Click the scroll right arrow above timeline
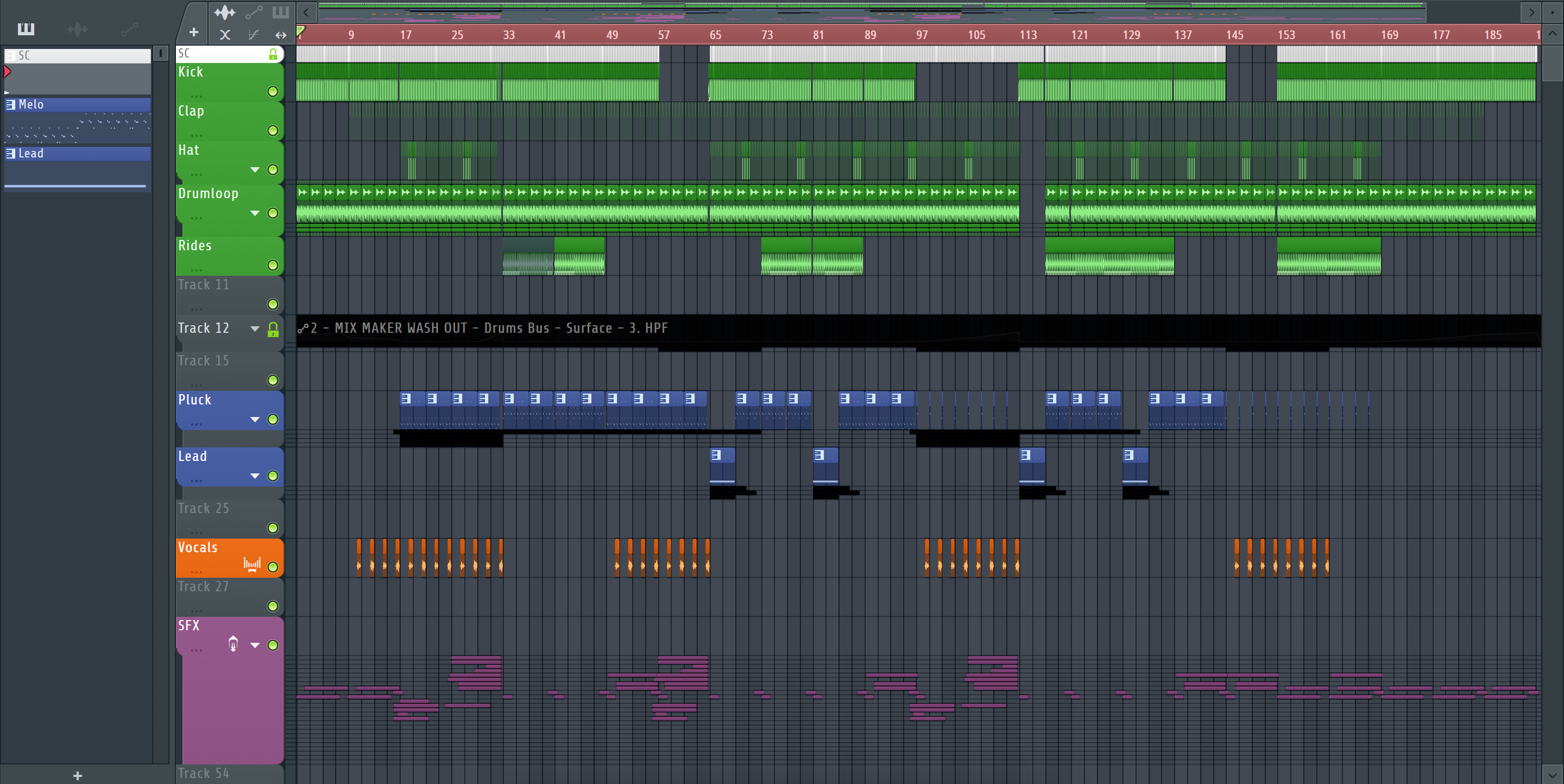Screen dimensions: 1564x784 1531,11
